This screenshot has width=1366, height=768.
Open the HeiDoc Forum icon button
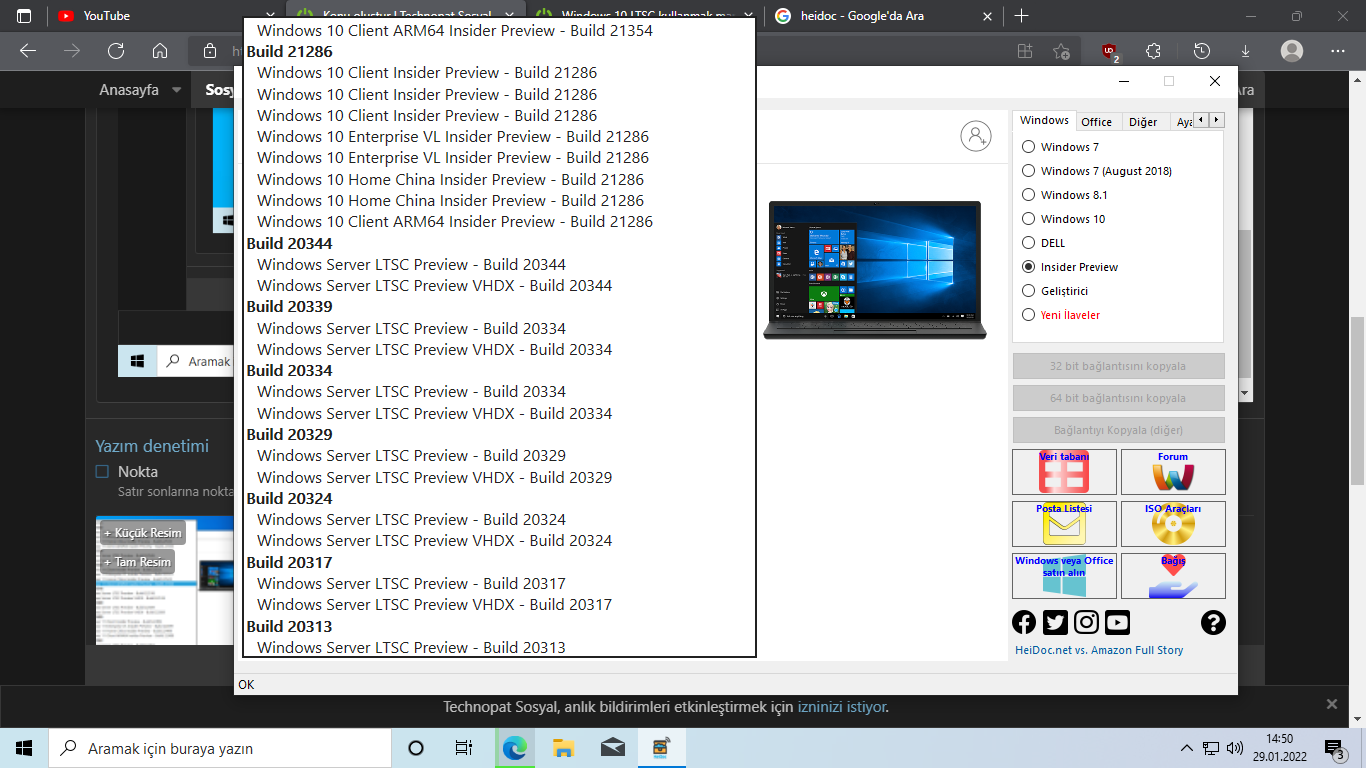pos(1173,472)
